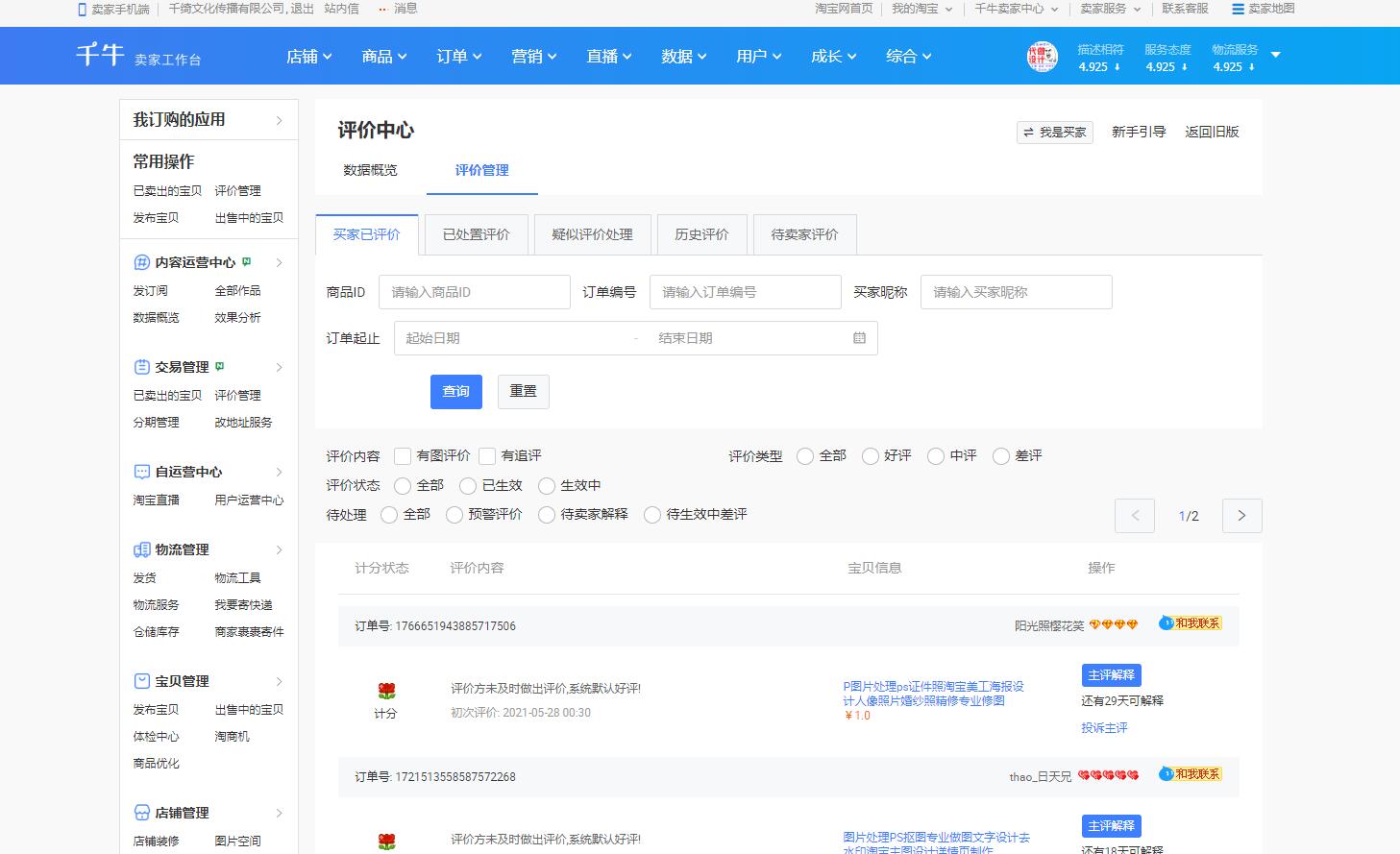Select 差评 review type radio
Image resolution: width=1400 pixels, height=854 pixels.
click(1001, 456)
